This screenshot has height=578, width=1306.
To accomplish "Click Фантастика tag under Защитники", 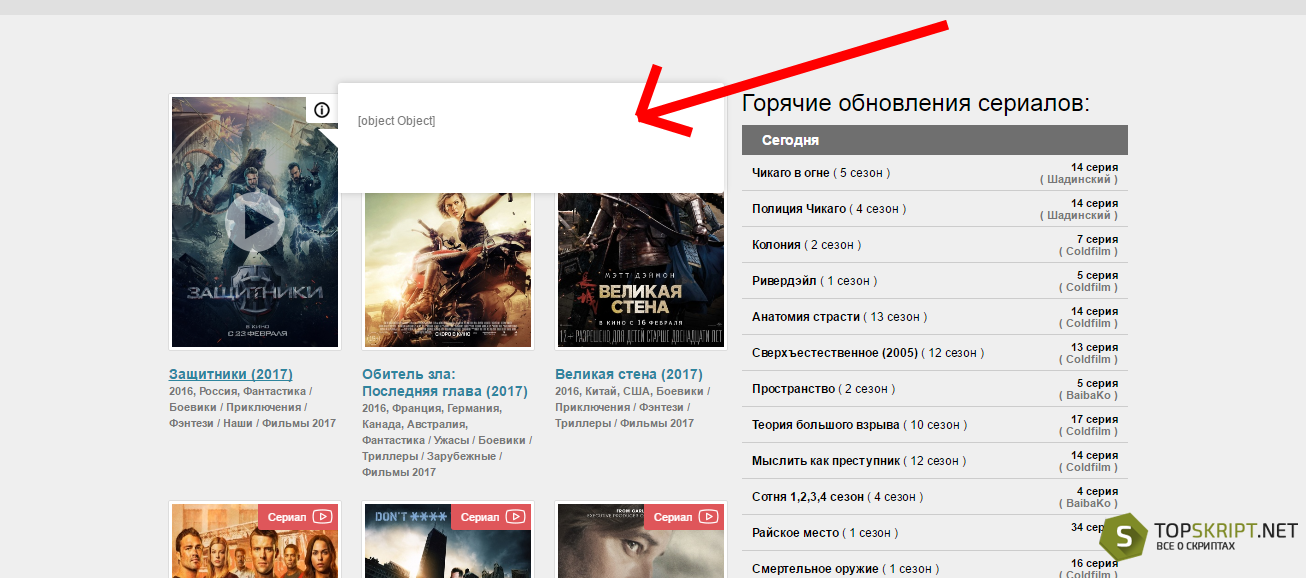I will tap(274, 391).
